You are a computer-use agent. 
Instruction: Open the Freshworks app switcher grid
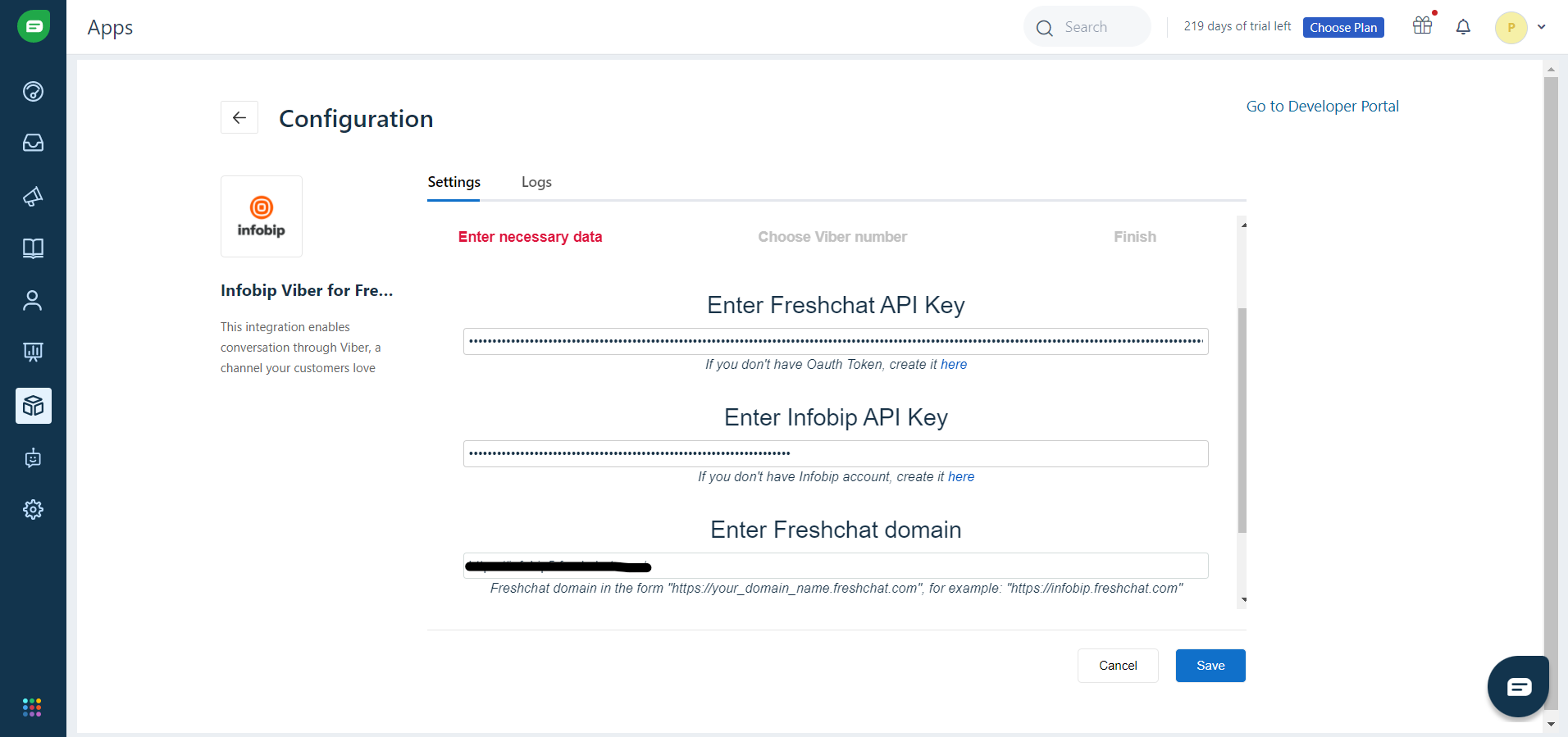[x=32, y=707]
